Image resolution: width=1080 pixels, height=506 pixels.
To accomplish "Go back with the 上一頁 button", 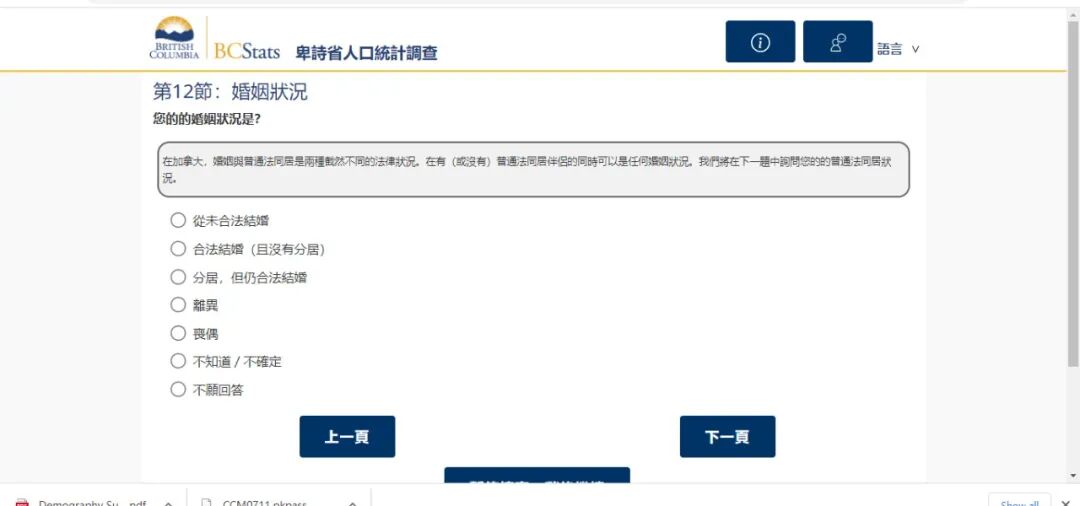I will point(347,436).
